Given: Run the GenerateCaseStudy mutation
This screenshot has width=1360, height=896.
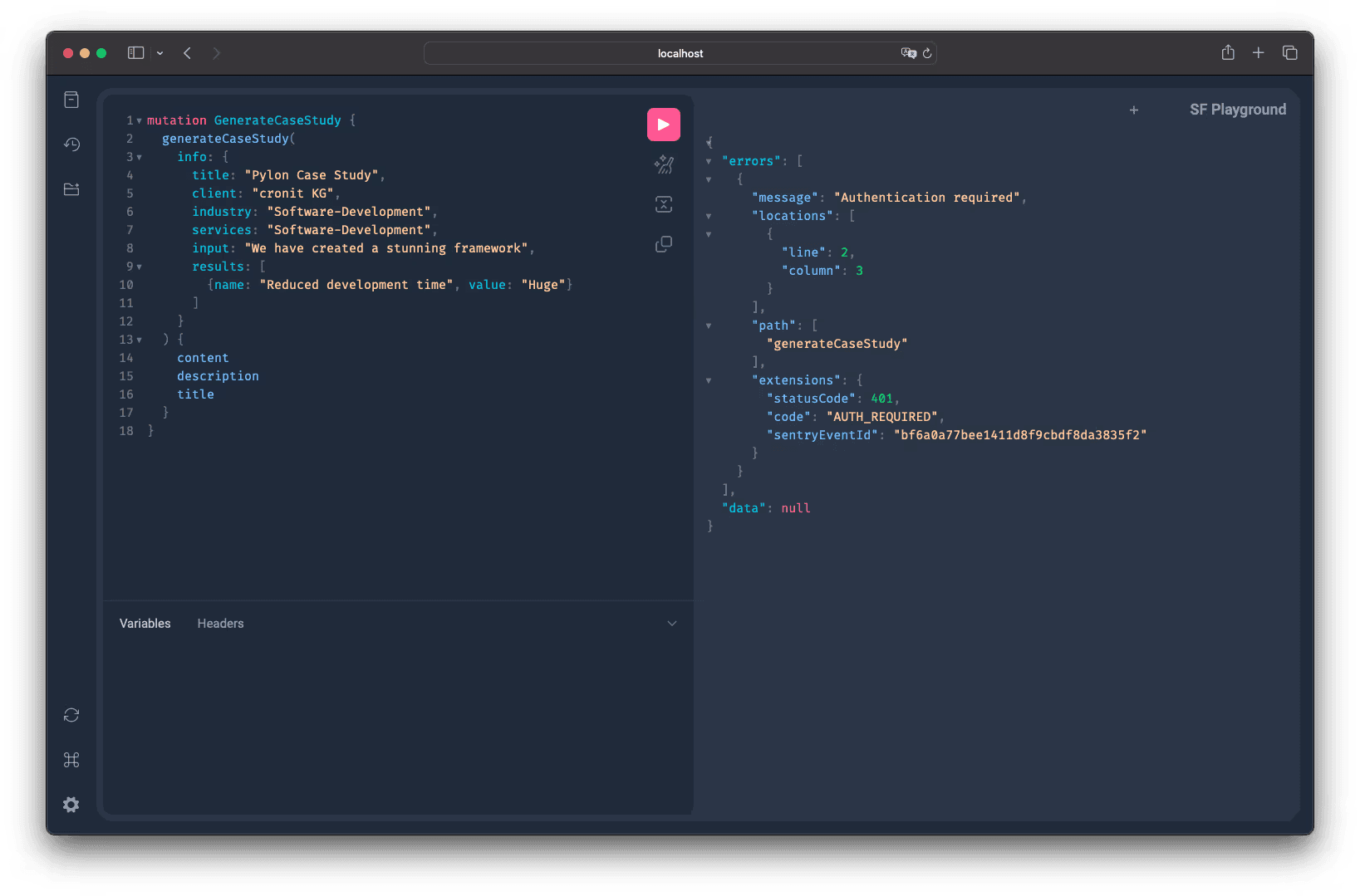Looking at the screenshot, I should [x=664, y=124].
